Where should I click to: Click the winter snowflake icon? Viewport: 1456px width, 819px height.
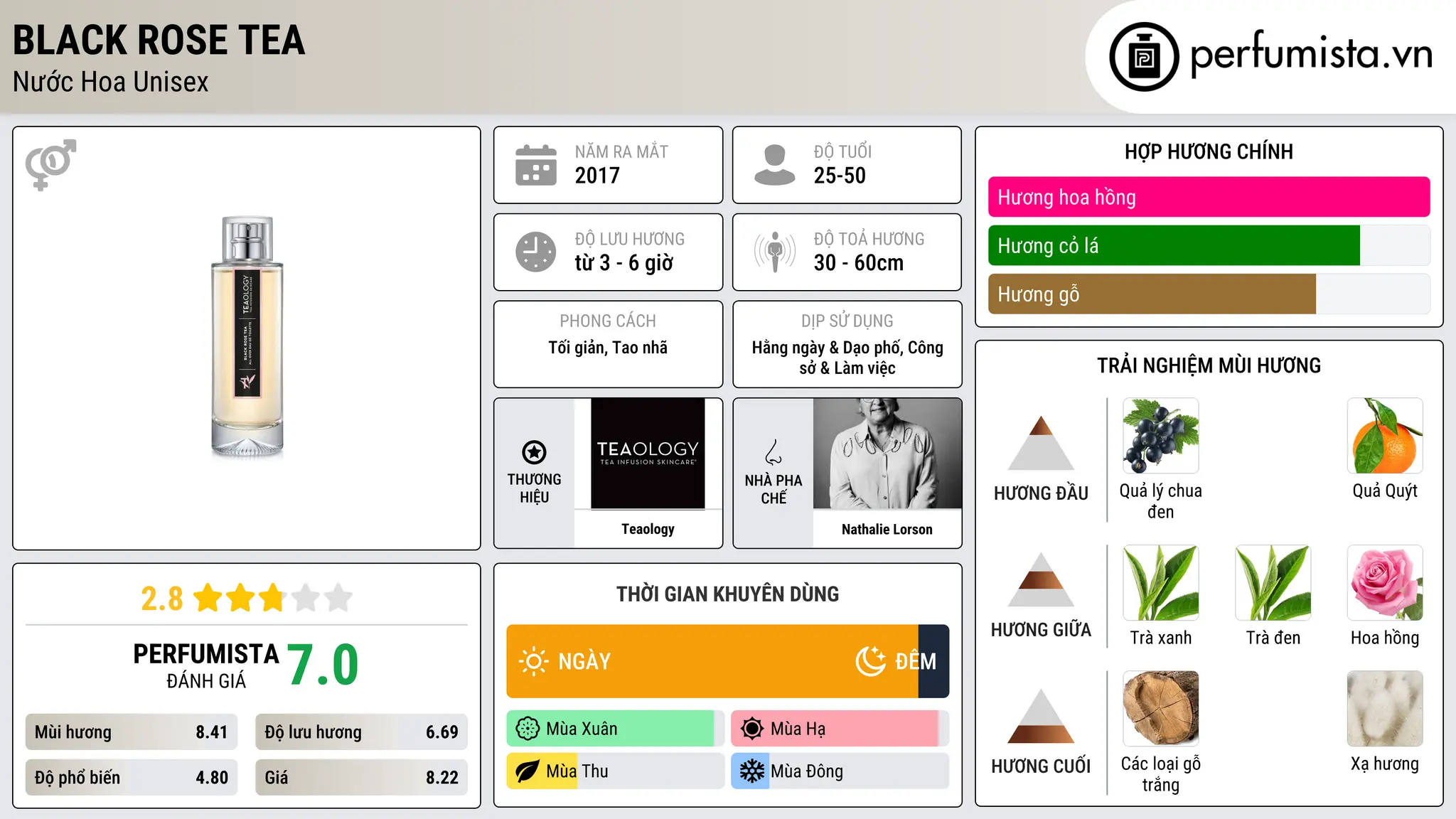click(752, 771)
